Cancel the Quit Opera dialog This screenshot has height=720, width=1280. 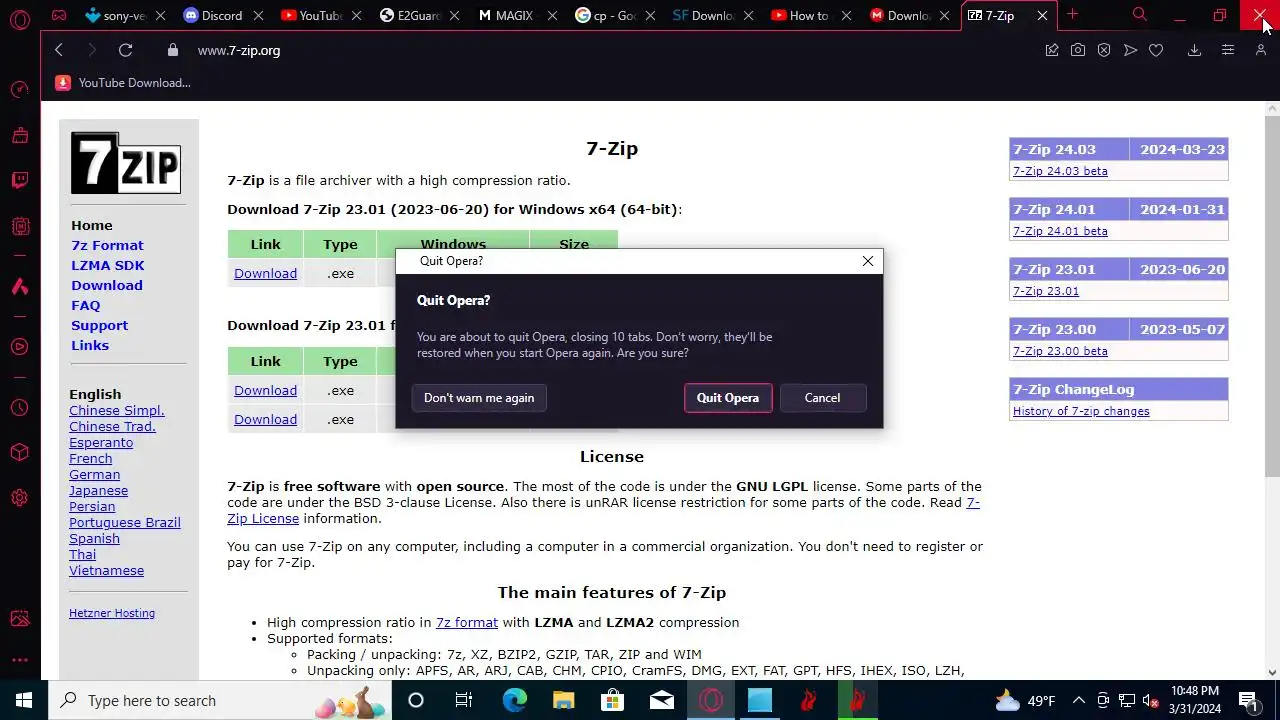point(822,398)
